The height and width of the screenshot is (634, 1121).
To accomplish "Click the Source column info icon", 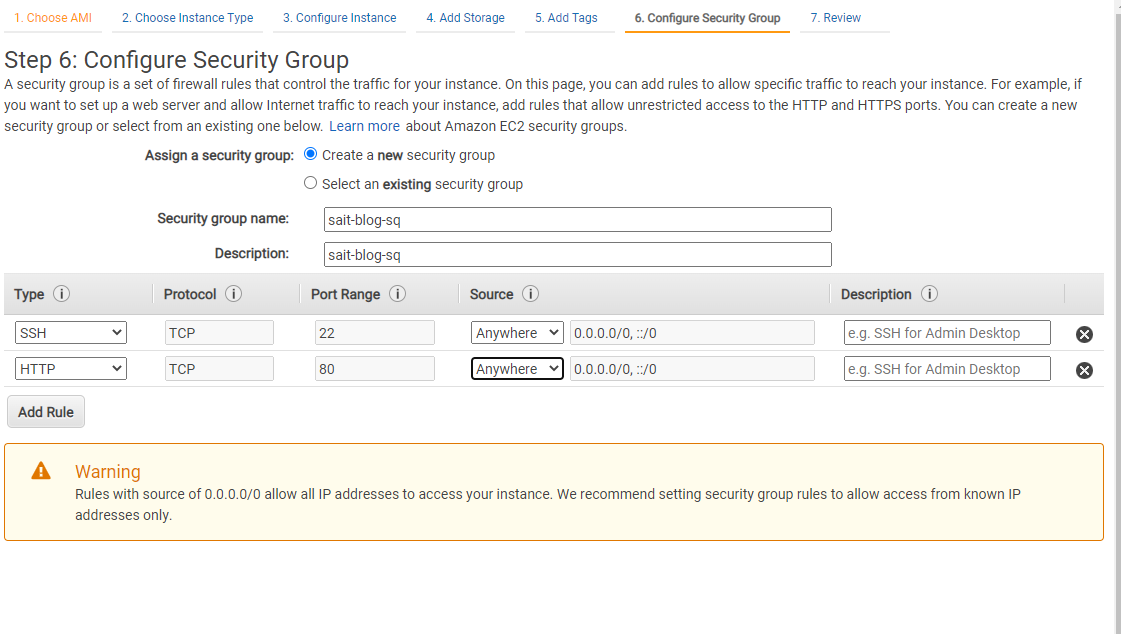I will [x=530, y=294].
